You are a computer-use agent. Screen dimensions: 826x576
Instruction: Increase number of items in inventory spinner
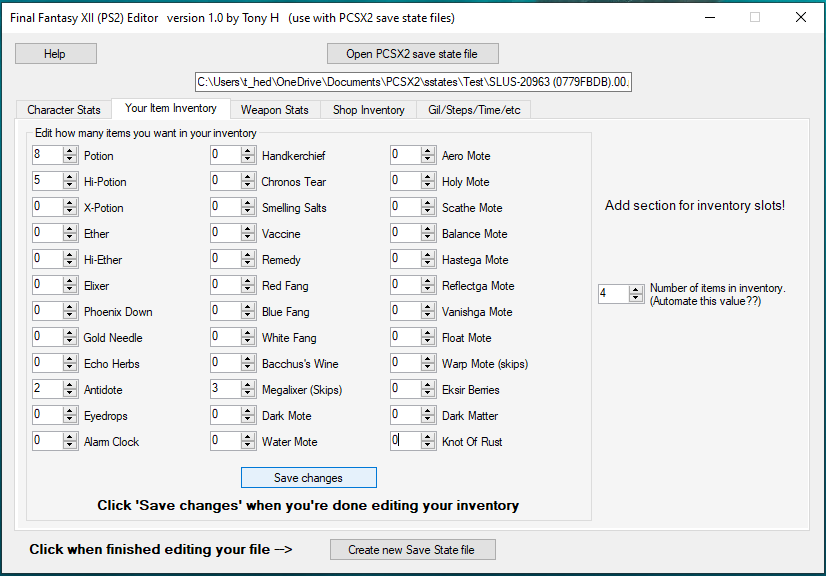tap(636, 289)
